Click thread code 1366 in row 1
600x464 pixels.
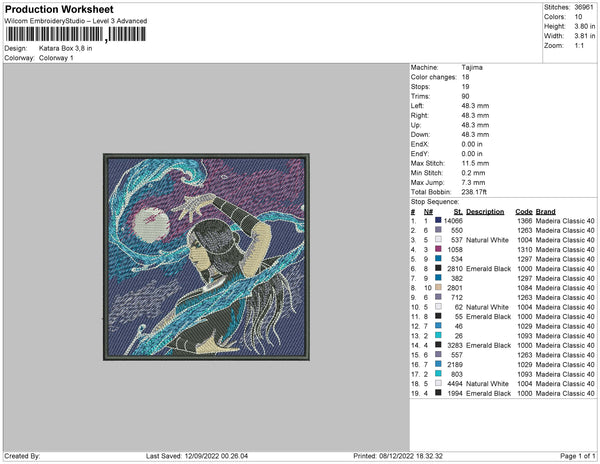[525, 221]
